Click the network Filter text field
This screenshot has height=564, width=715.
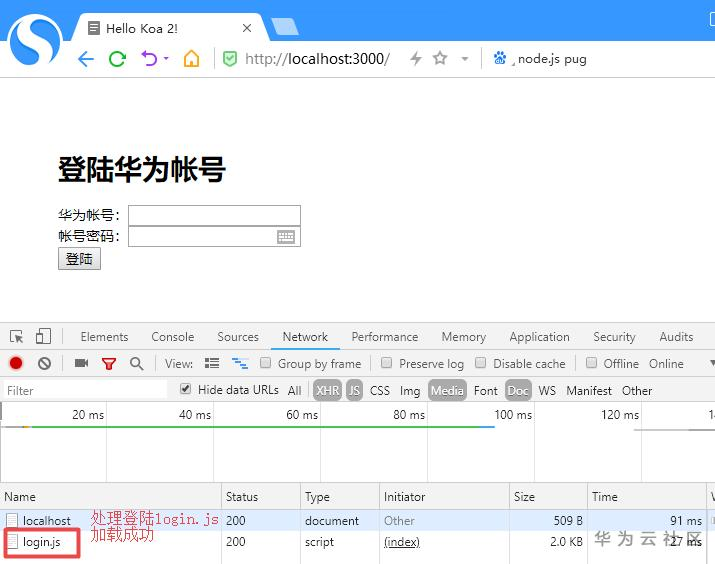(85, 390)
